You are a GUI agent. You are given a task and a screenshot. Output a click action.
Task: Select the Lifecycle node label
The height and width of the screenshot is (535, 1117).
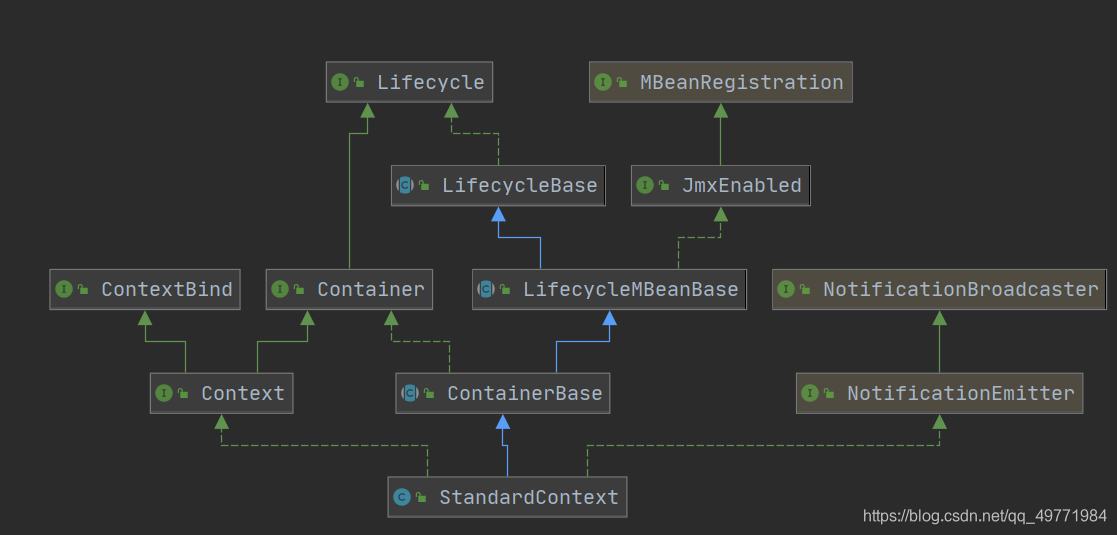coord(431,83)
